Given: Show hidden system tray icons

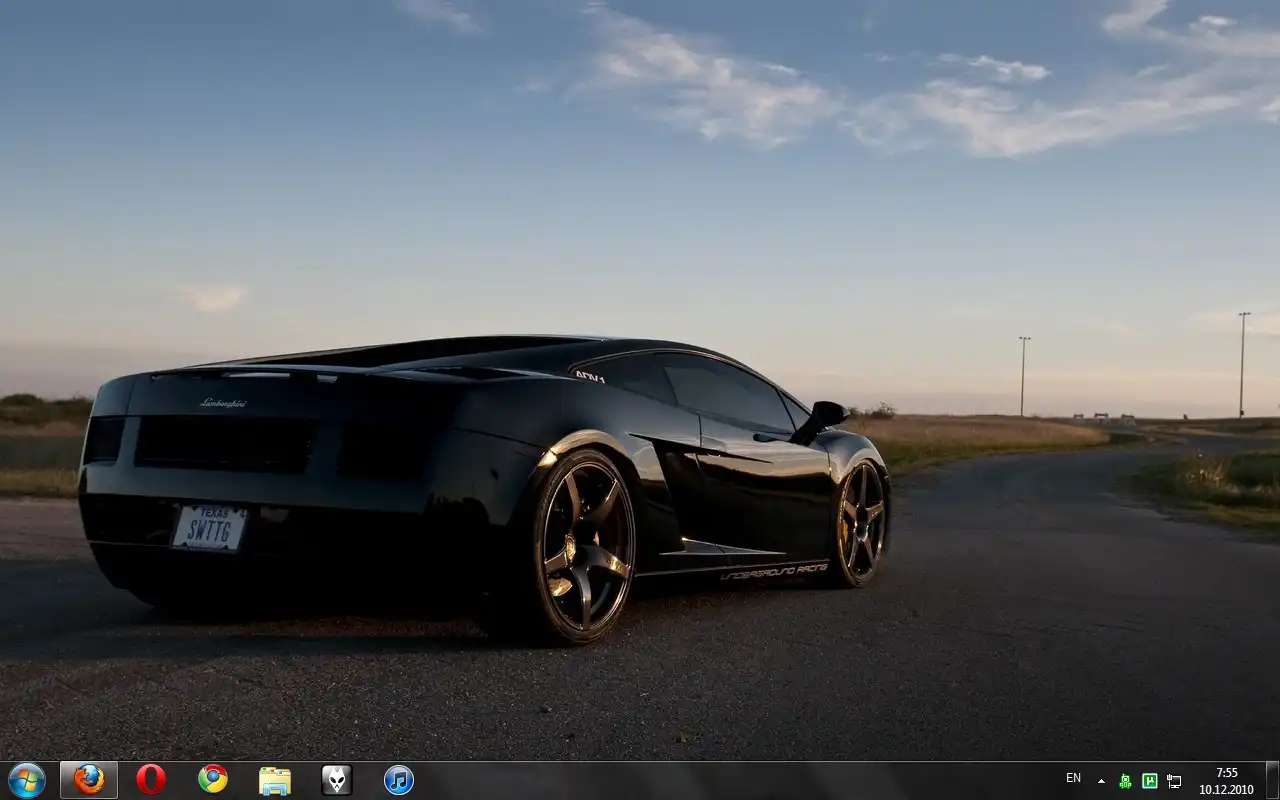Looking at the screenshot, I should tap(1101, 781).
